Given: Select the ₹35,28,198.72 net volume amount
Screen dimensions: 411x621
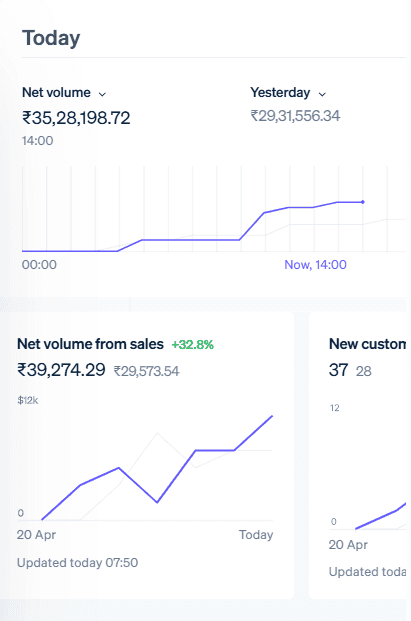Looking at the screenshot, I should click(76, 118).
